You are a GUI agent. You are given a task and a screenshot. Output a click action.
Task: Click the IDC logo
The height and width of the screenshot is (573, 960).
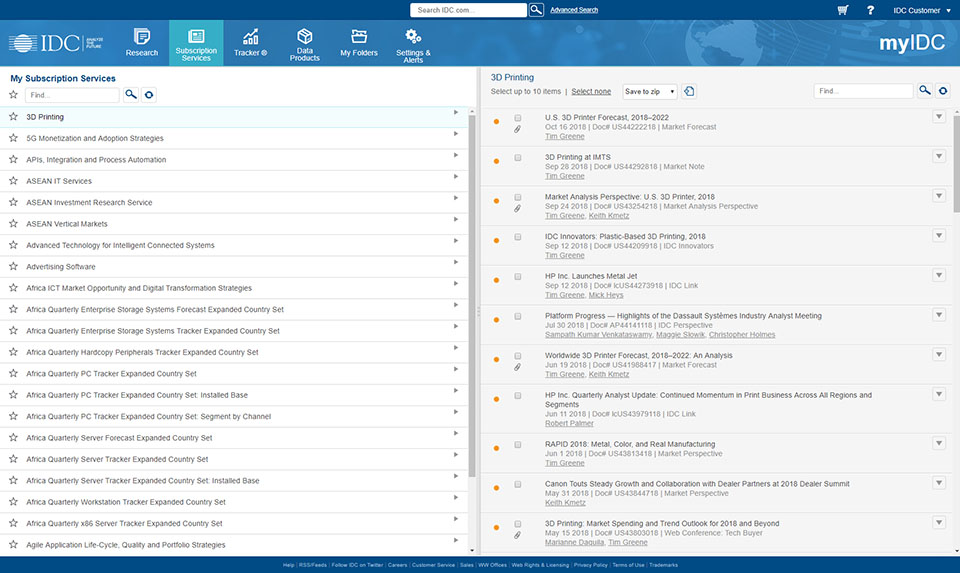[55, 43]
